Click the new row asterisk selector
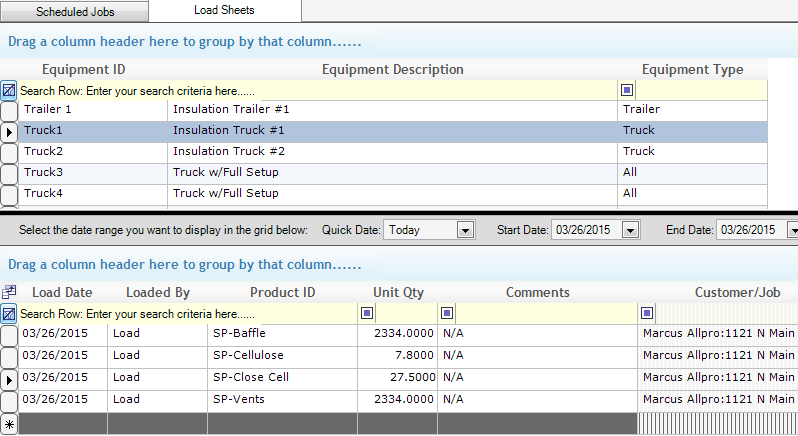Viewport: 798px width, 436px height. [9, 424]
